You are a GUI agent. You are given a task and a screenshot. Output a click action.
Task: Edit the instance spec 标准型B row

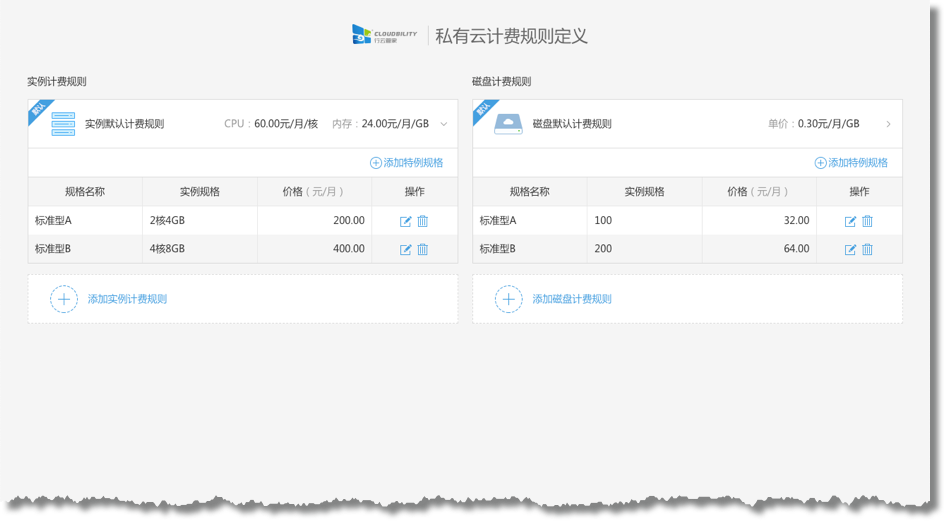406,249
